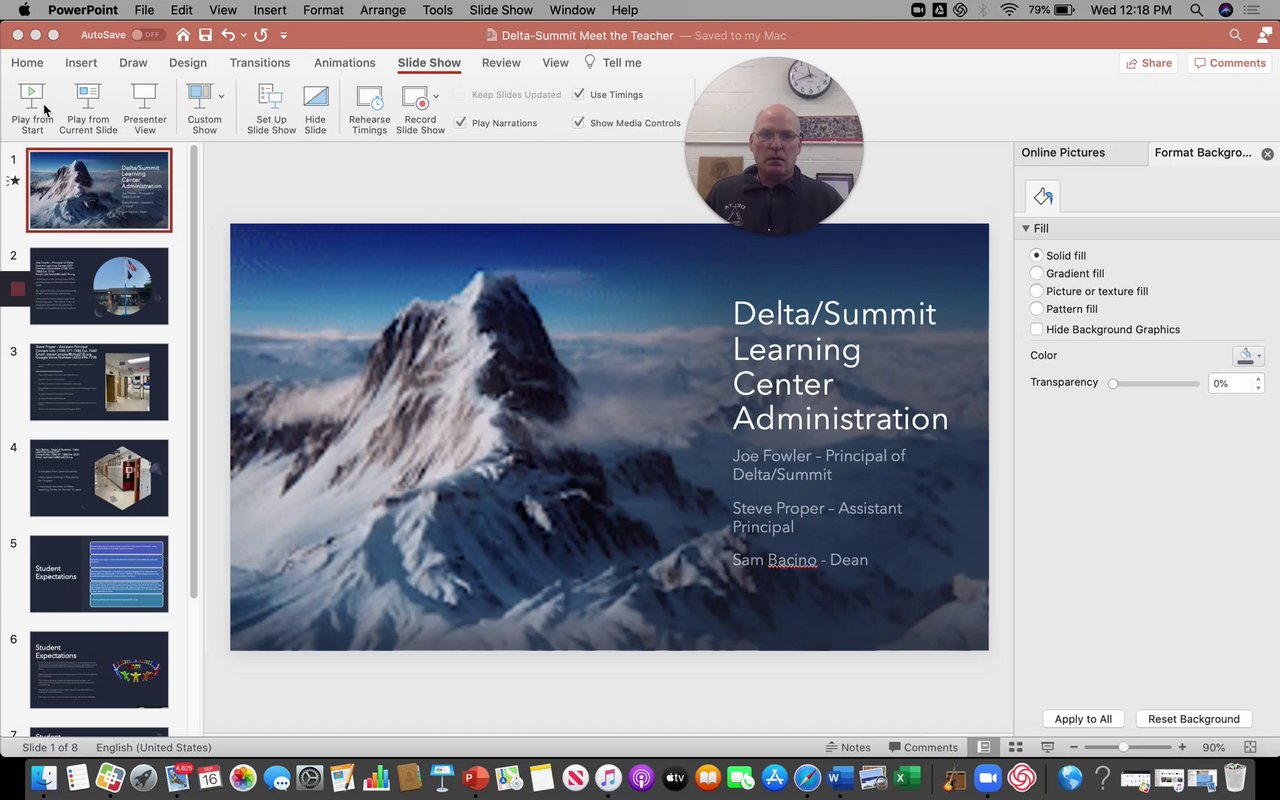Check the Hide Background Graphics checkbox
The height and width of the screenshot is (800, 1280).
pyautogui.click(x=1037, y=329)
